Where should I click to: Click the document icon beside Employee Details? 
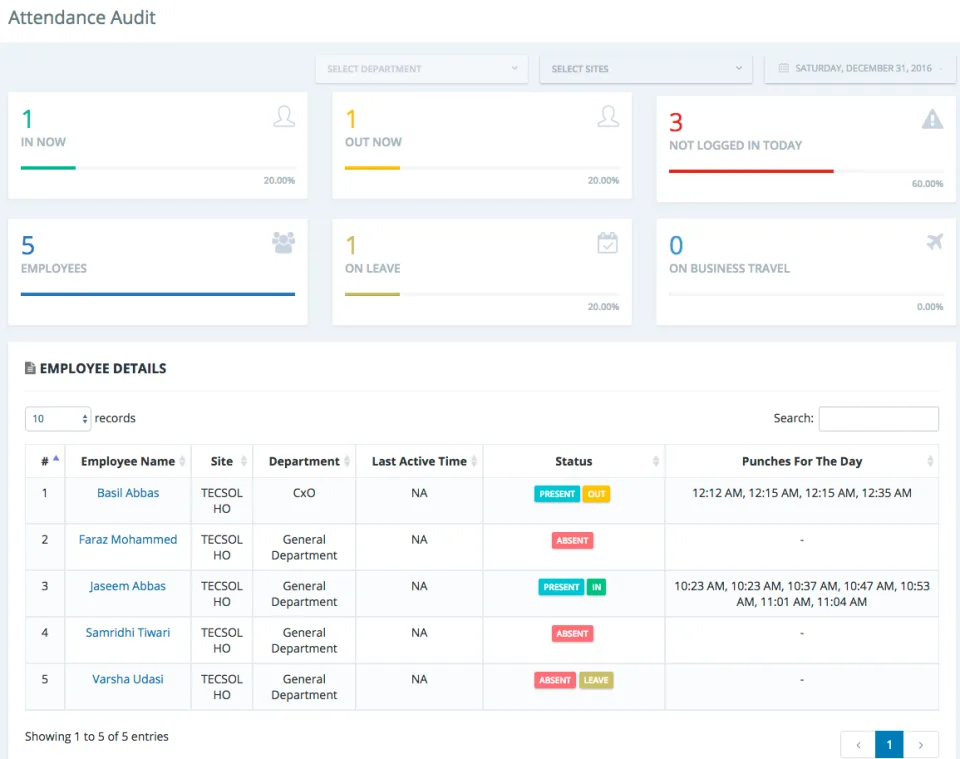pyautogui.click(x=30, y=368)
